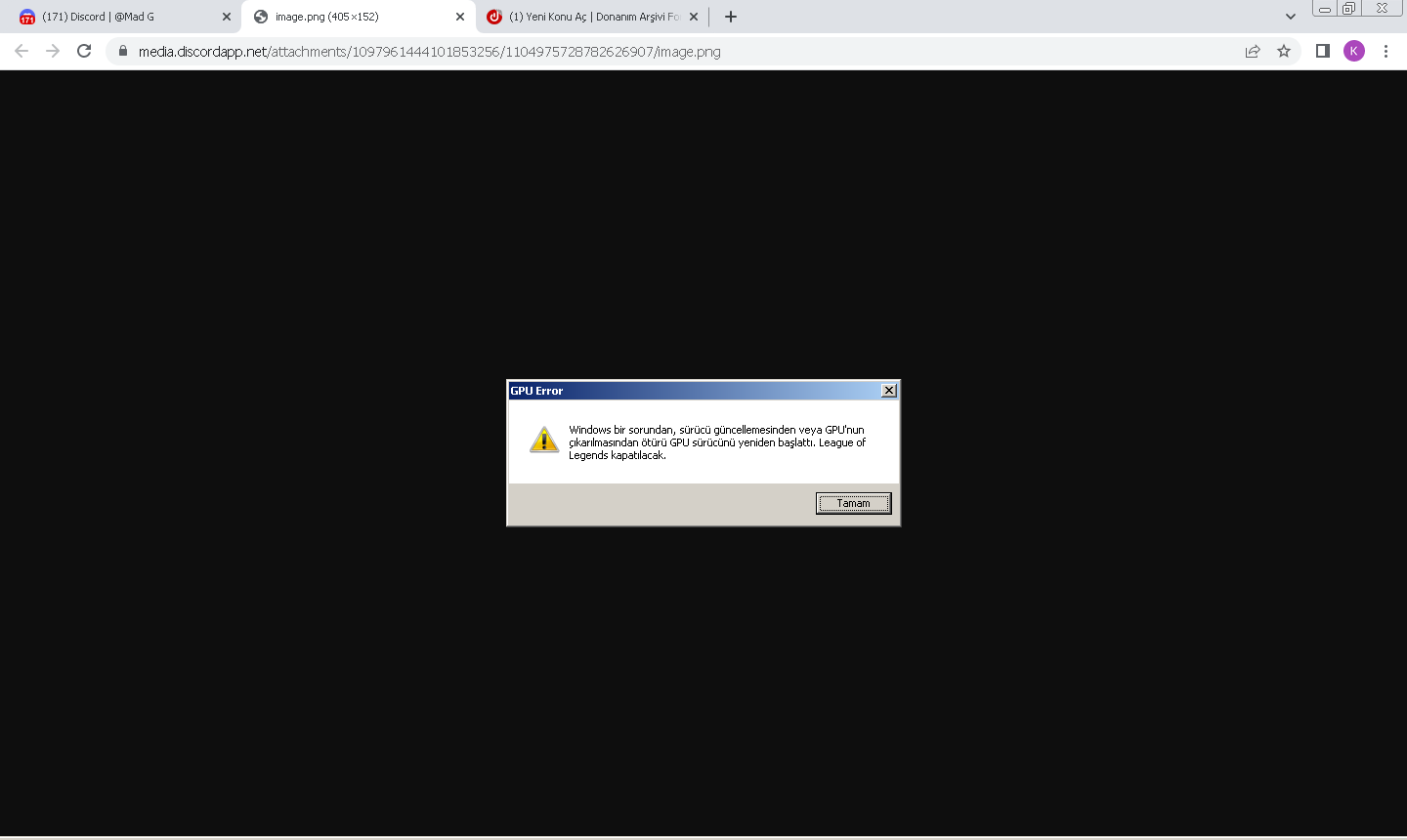
Task: Open the Yeni Konu Aç Donanım Arşivi tab
Action: pos(592,17)
